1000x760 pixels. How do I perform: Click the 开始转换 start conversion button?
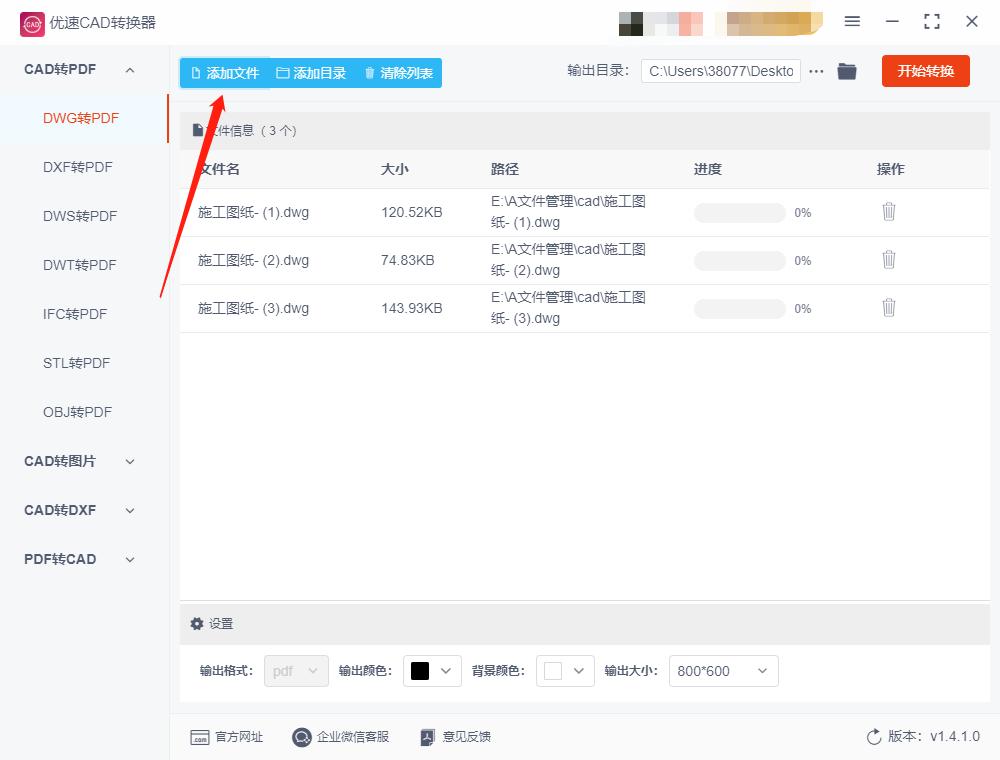(925, 71)
